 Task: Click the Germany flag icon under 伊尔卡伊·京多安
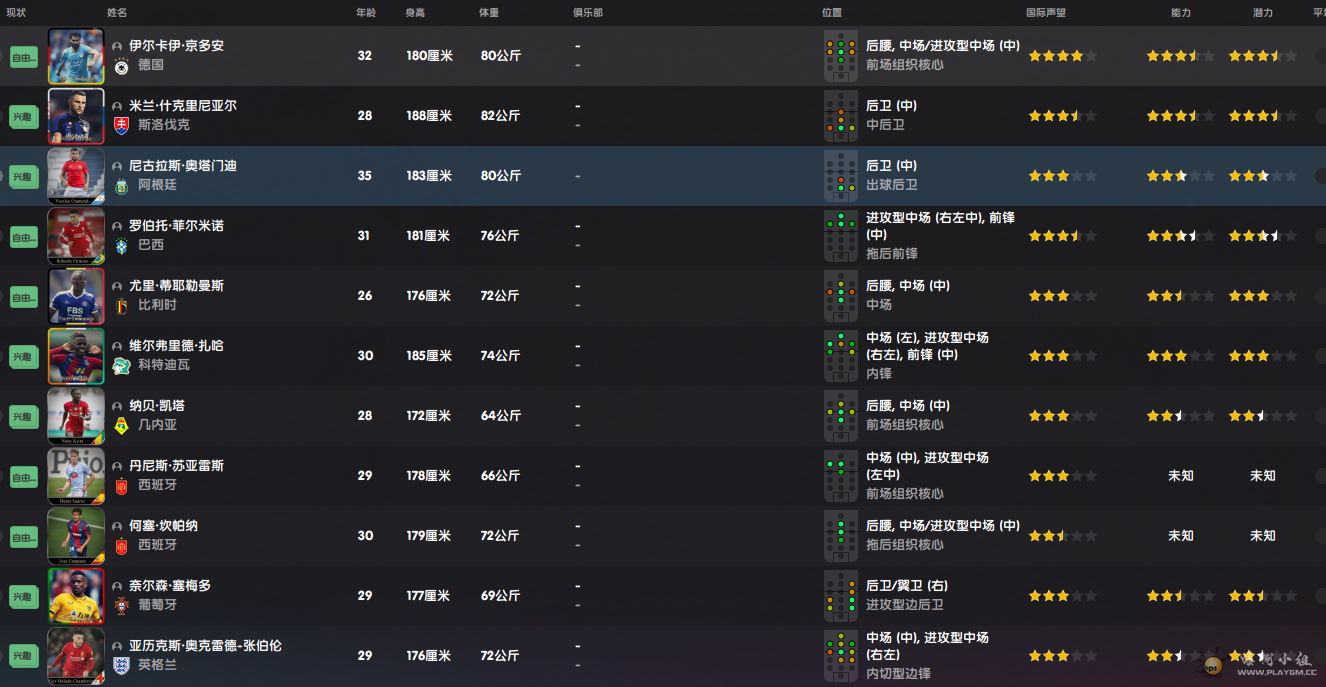121,66
